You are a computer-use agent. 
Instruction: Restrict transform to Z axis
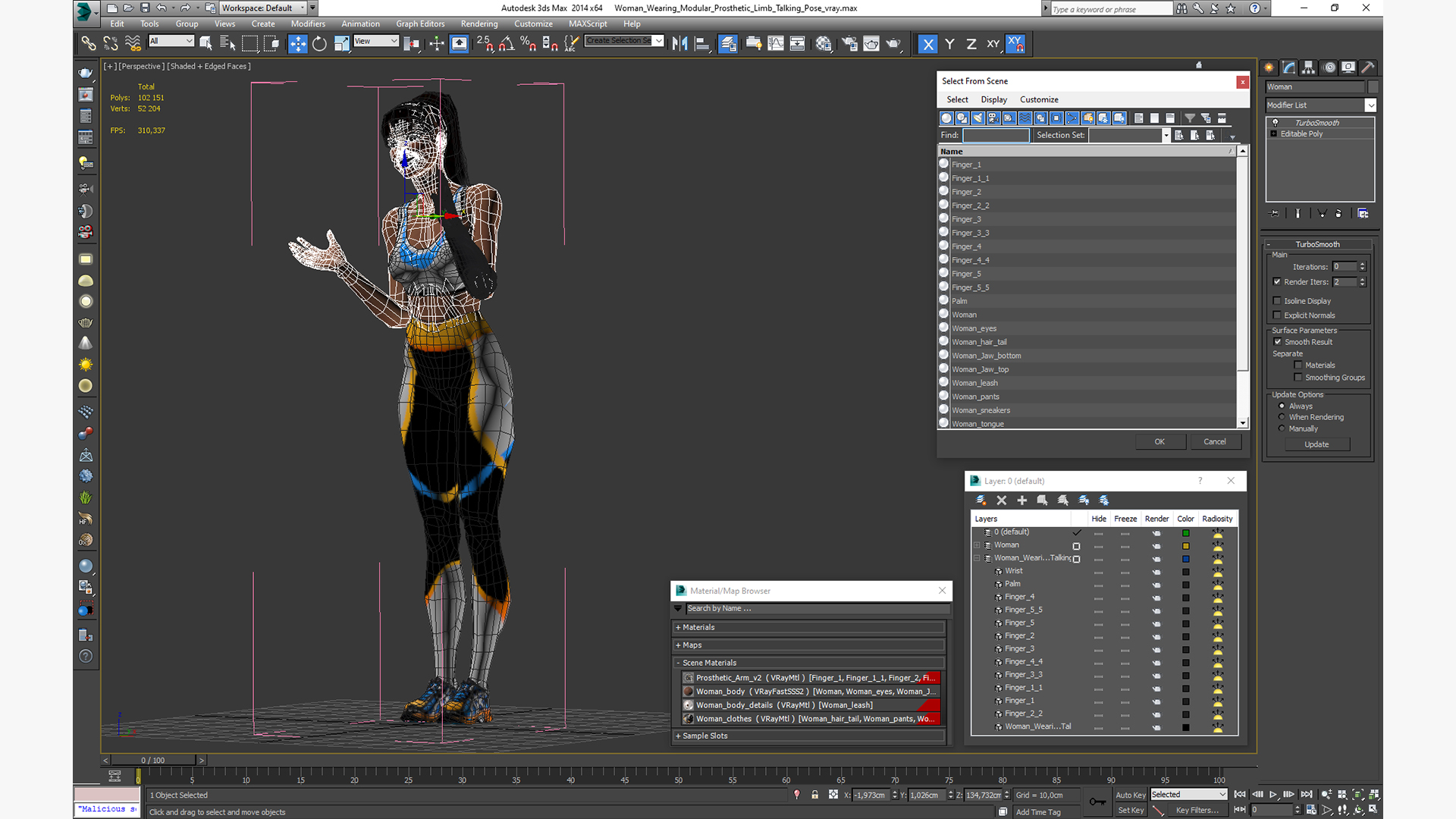pyautogui.click(x=971, y=44)
